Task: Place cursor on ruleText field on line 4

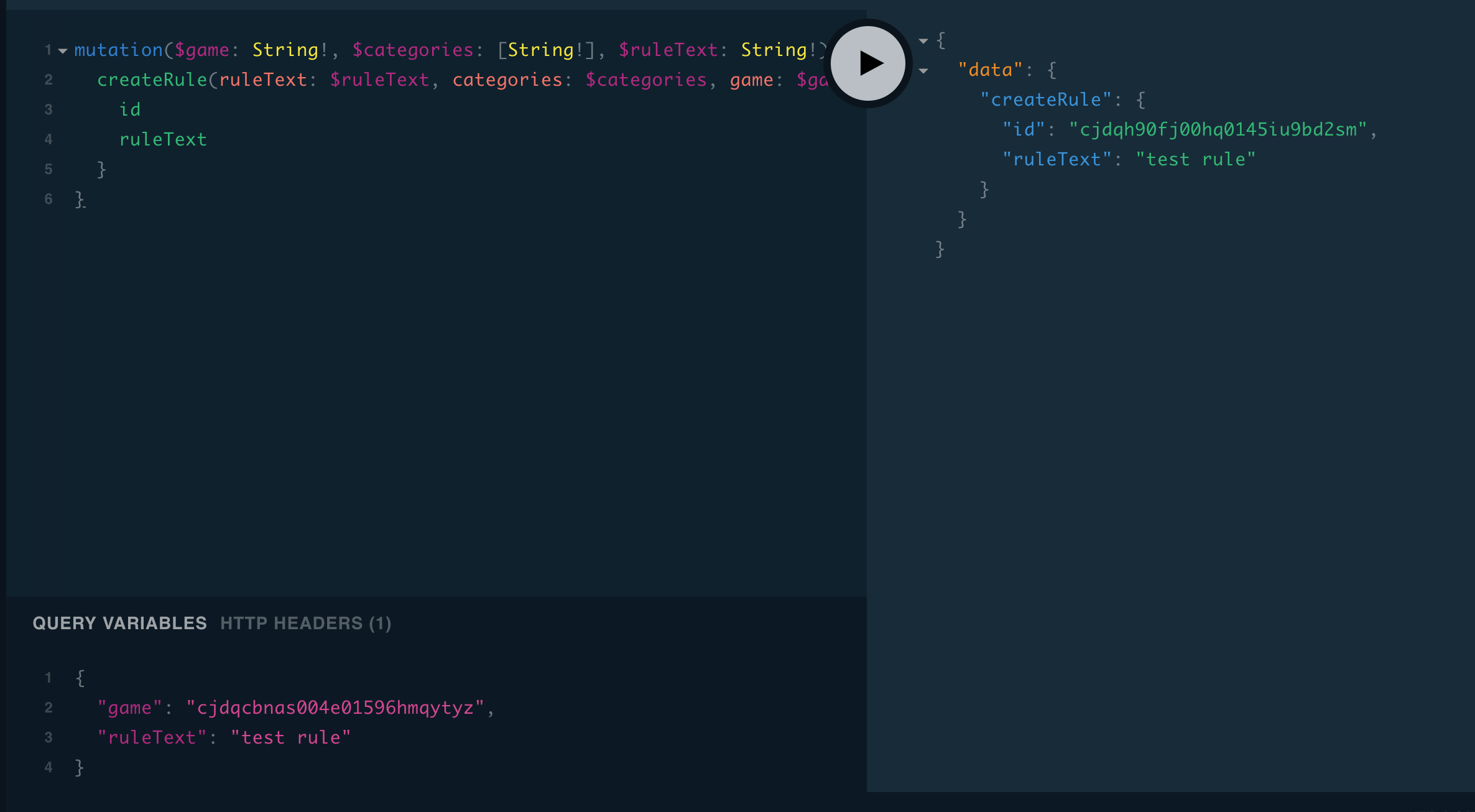Action: pos(164,139)
